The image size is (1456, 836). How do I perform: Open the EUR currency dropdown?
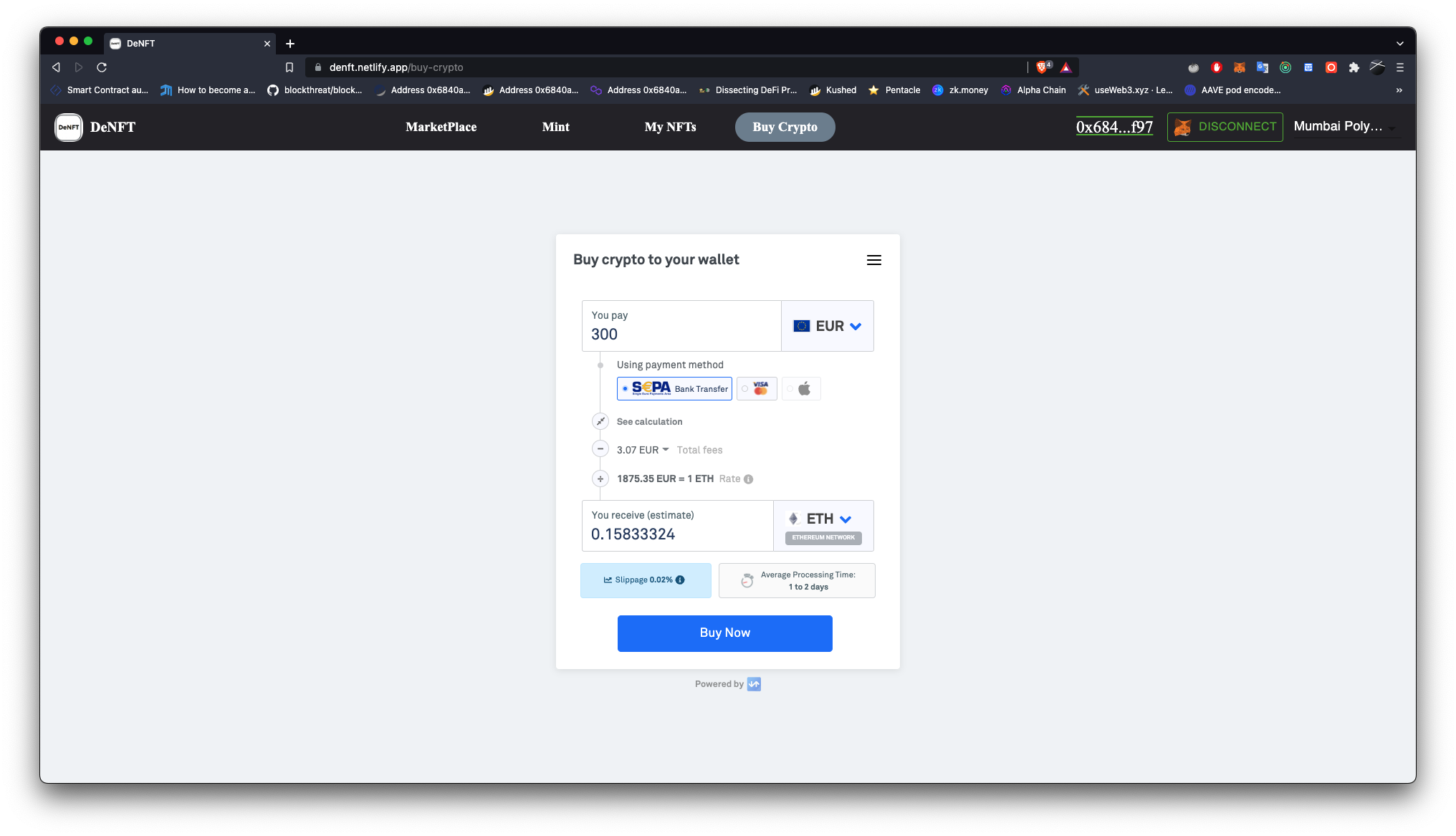point(828,326)
